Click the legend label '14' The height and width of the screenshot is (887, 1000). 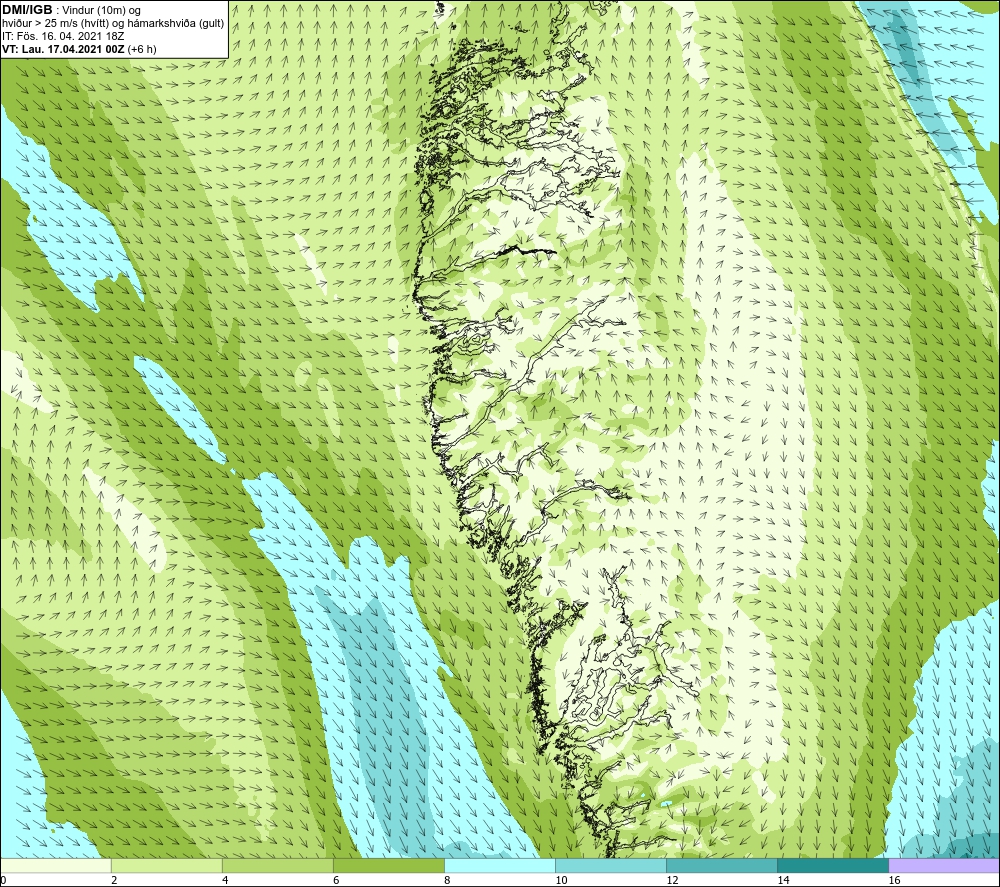pos(783,881)
